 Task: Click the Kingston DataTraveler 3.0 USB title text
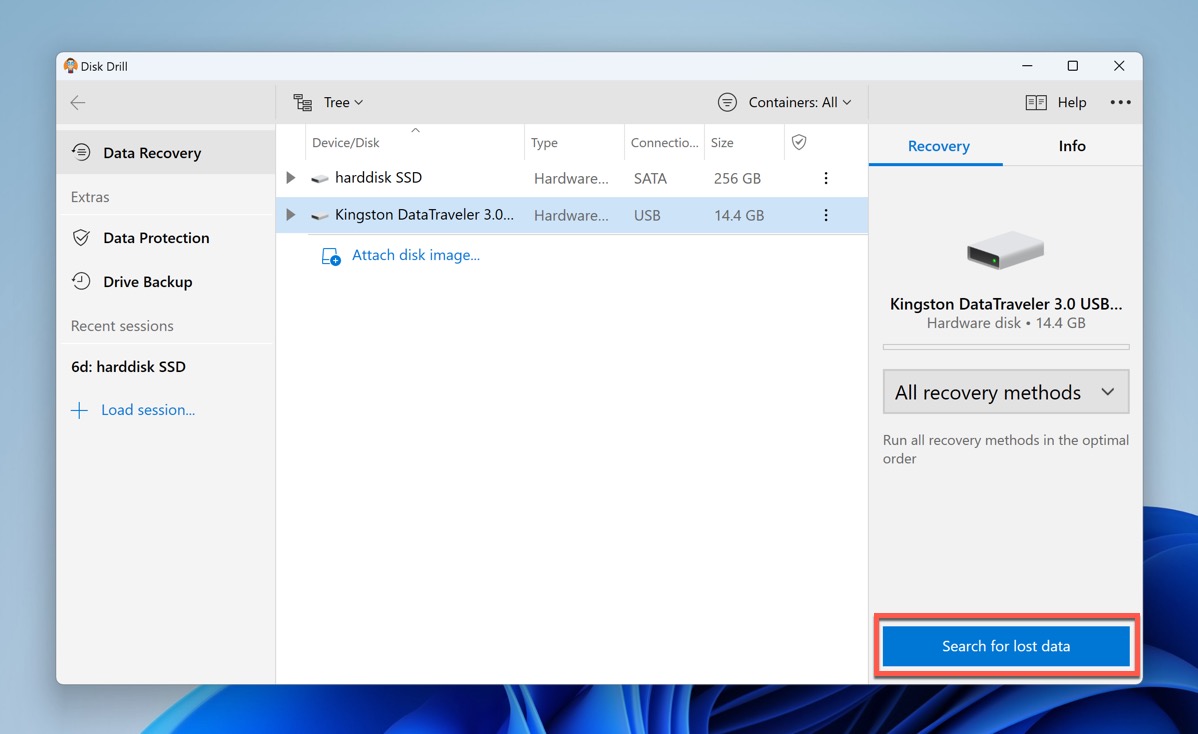1005,304
